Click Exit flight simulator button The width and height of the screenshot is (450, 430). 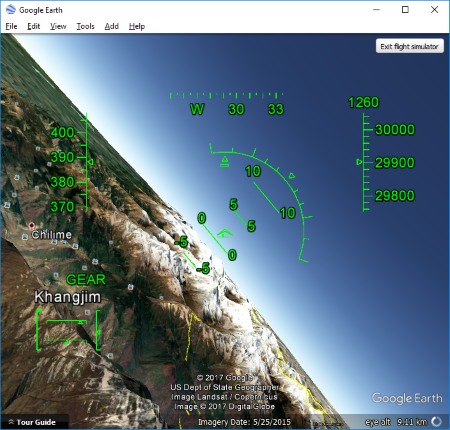click(410, 46)
